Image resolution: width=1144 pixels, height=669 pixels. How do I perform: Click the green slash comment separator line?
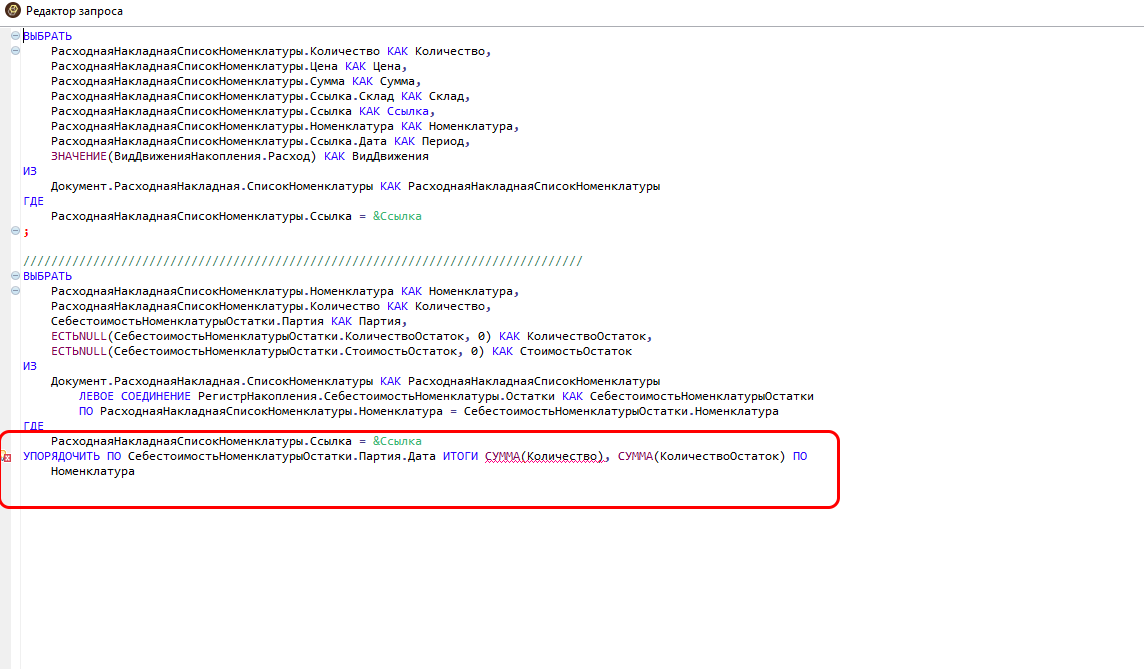(303, 260)
